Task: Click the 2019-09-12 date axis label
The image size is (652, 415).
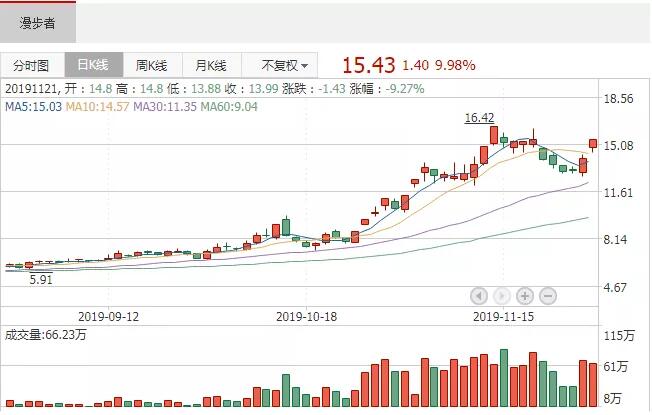Action: tap(109, 316)
